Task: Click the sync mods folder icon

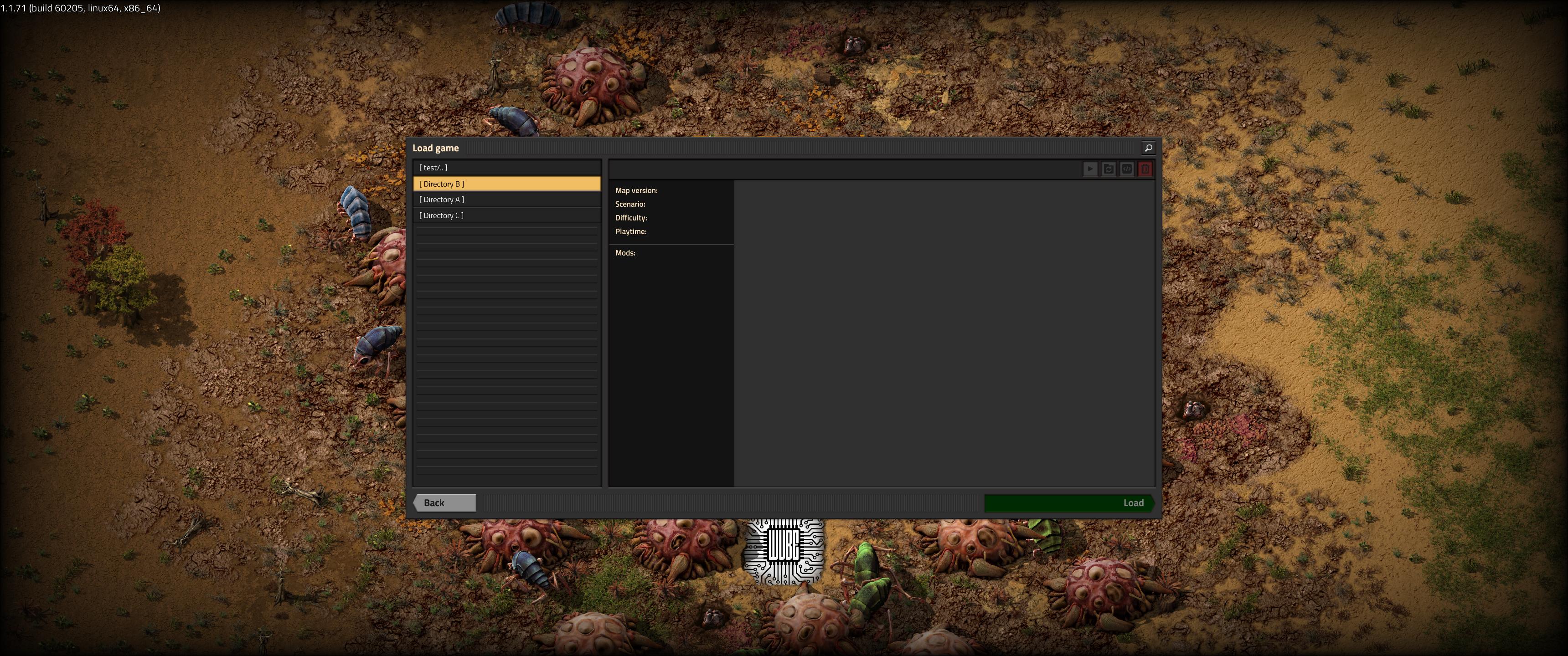Action: pos(1109,169)
